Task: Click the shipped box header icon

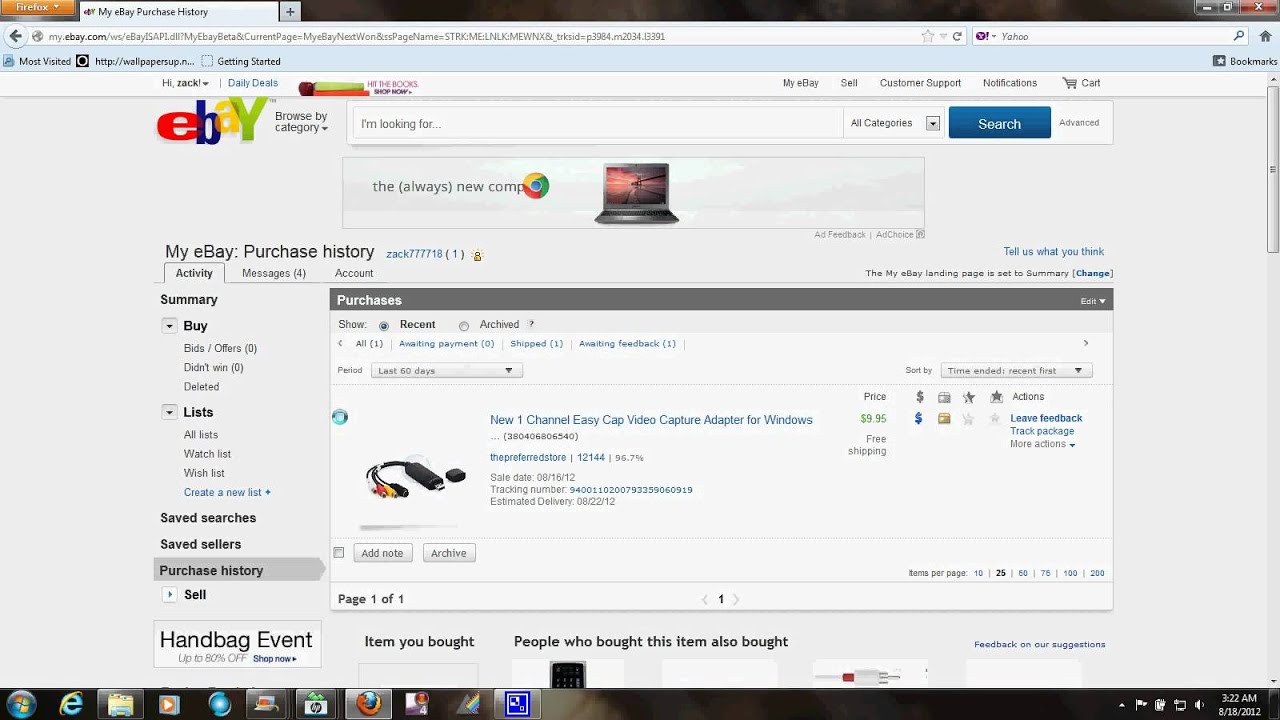Action: tap(944, 397)
